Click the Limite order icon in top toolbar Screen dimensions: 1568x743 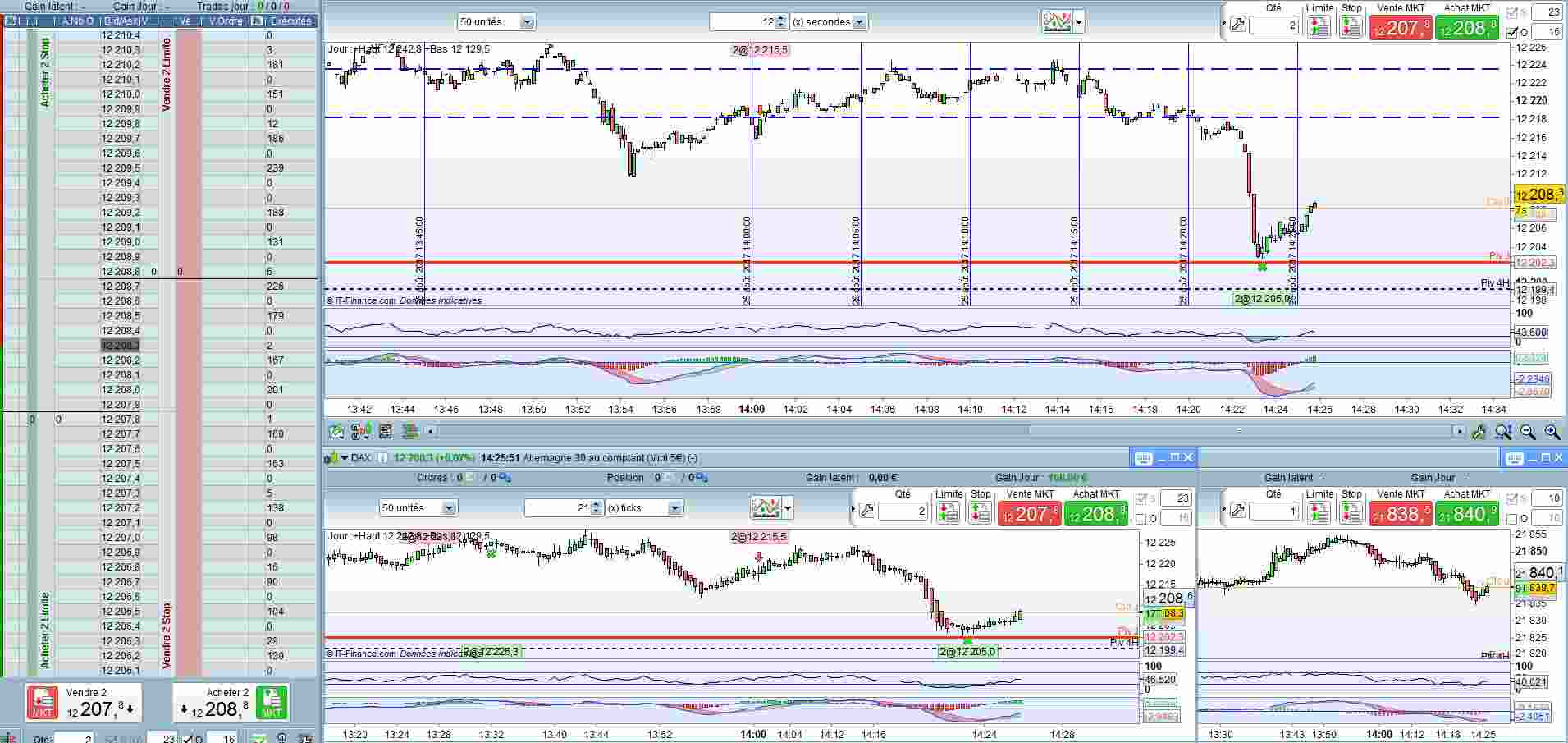tap(1319, 26)
